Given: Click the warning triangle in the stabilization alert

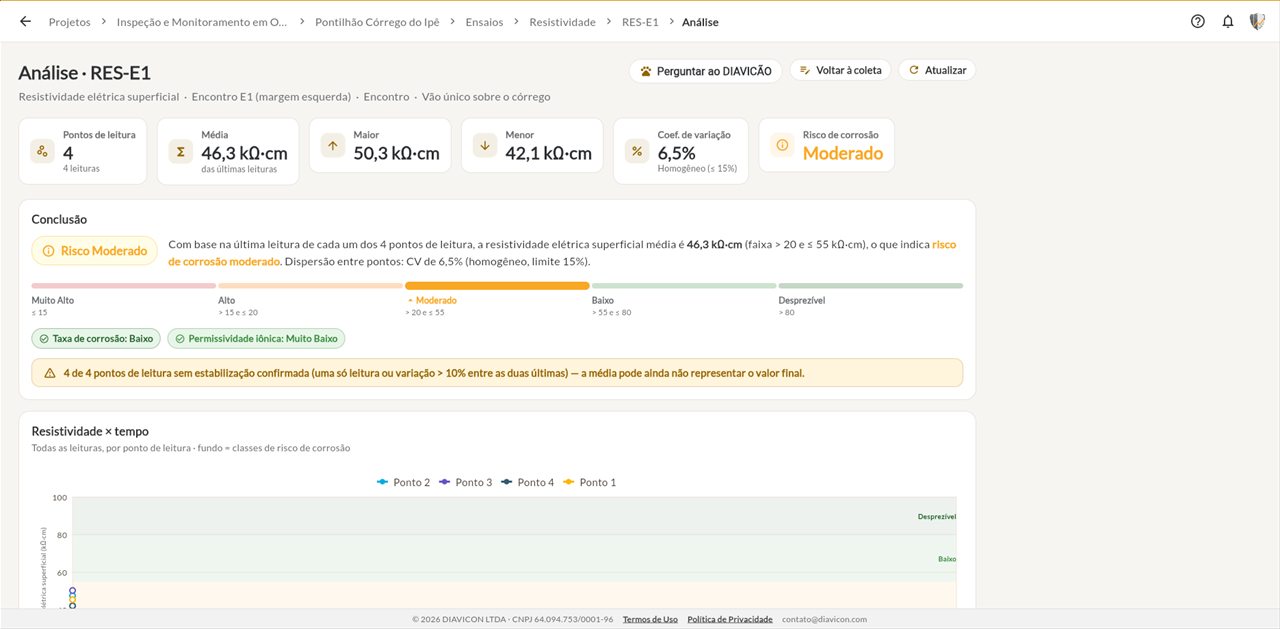Looking at the screenshot, I should 50,373.
